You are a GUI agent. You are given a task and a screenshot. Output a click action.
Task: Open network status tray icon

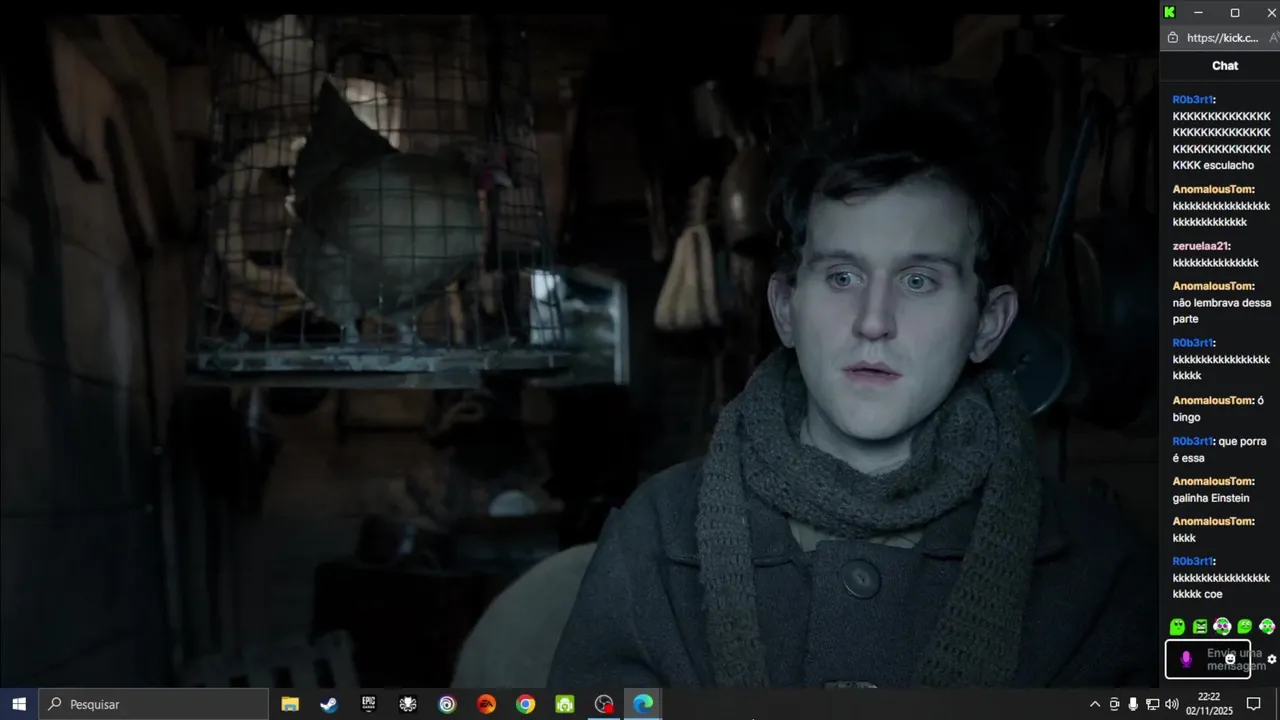[x=1152, y=704]
